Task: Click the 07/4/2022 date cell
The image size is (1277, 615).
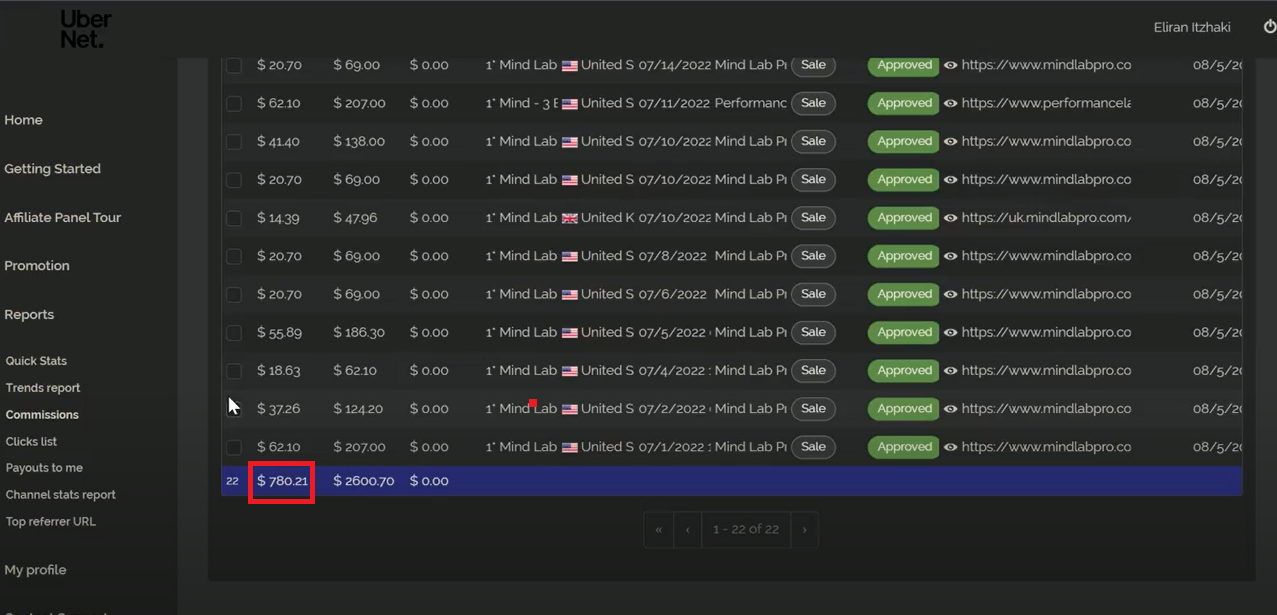Action: click(674, 371)
